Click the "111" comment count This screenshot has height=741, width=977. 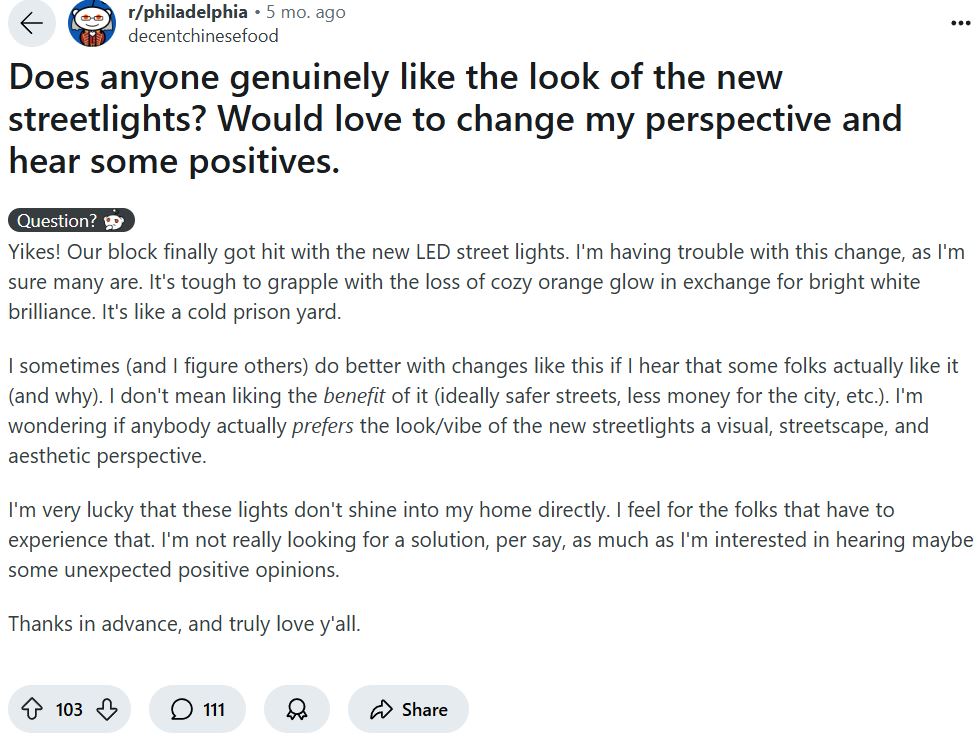(213, 709)
